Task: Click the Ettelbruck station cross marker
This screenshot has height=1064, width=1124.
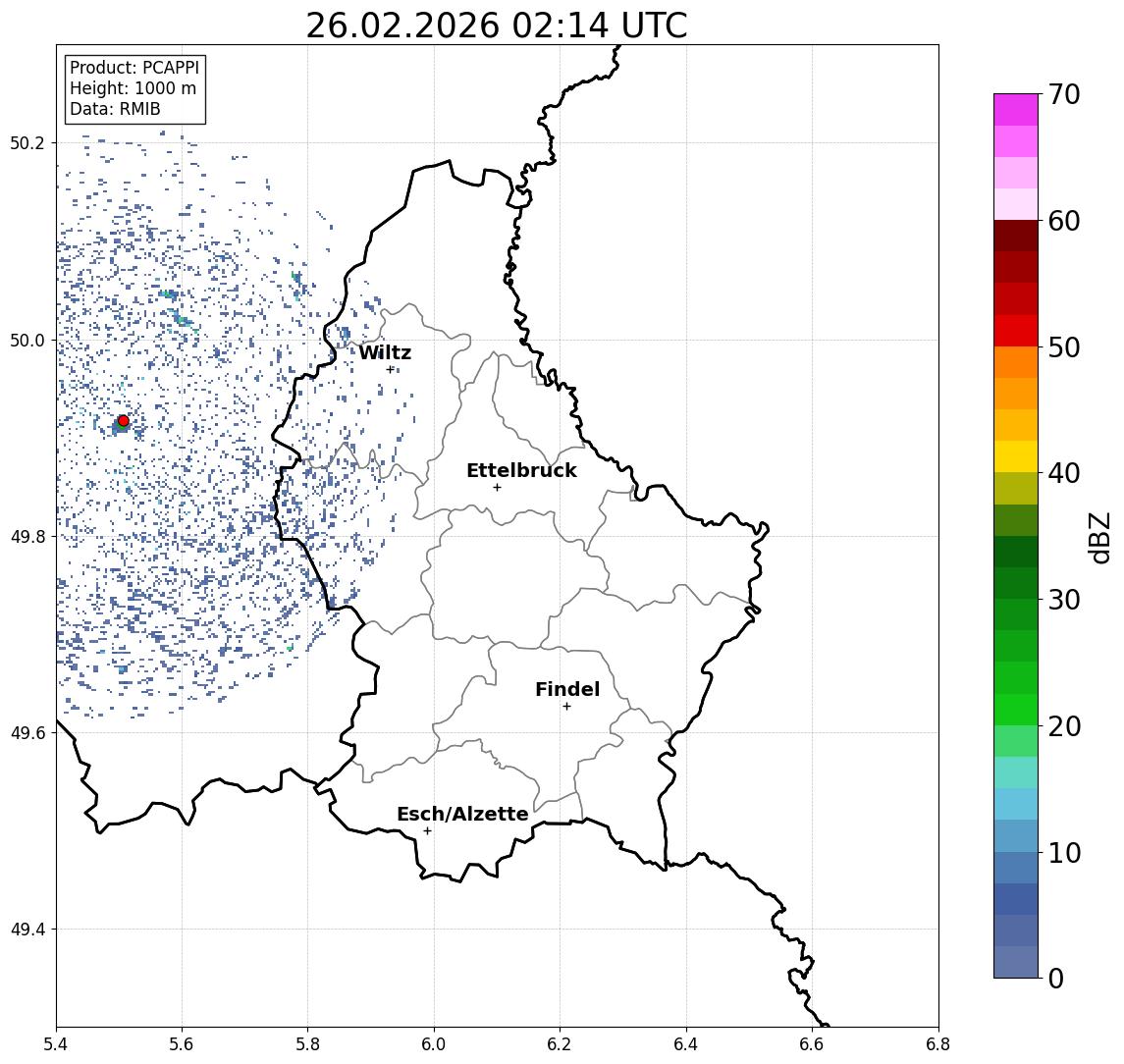Action: pyautogui.click(x=497, y=488)
